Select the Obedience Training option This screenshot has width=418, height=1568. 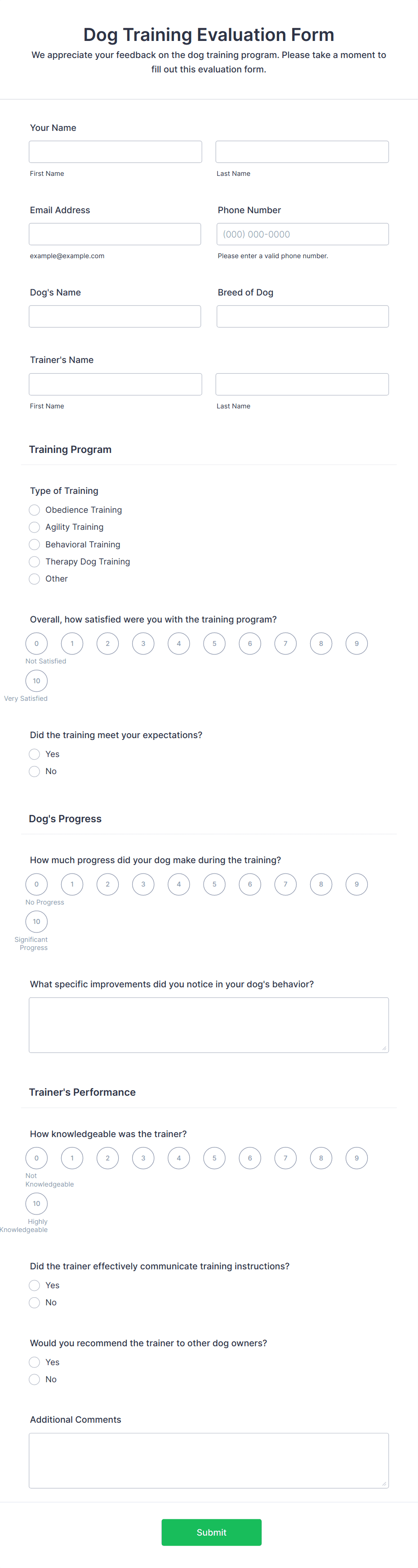click(34, 510)
